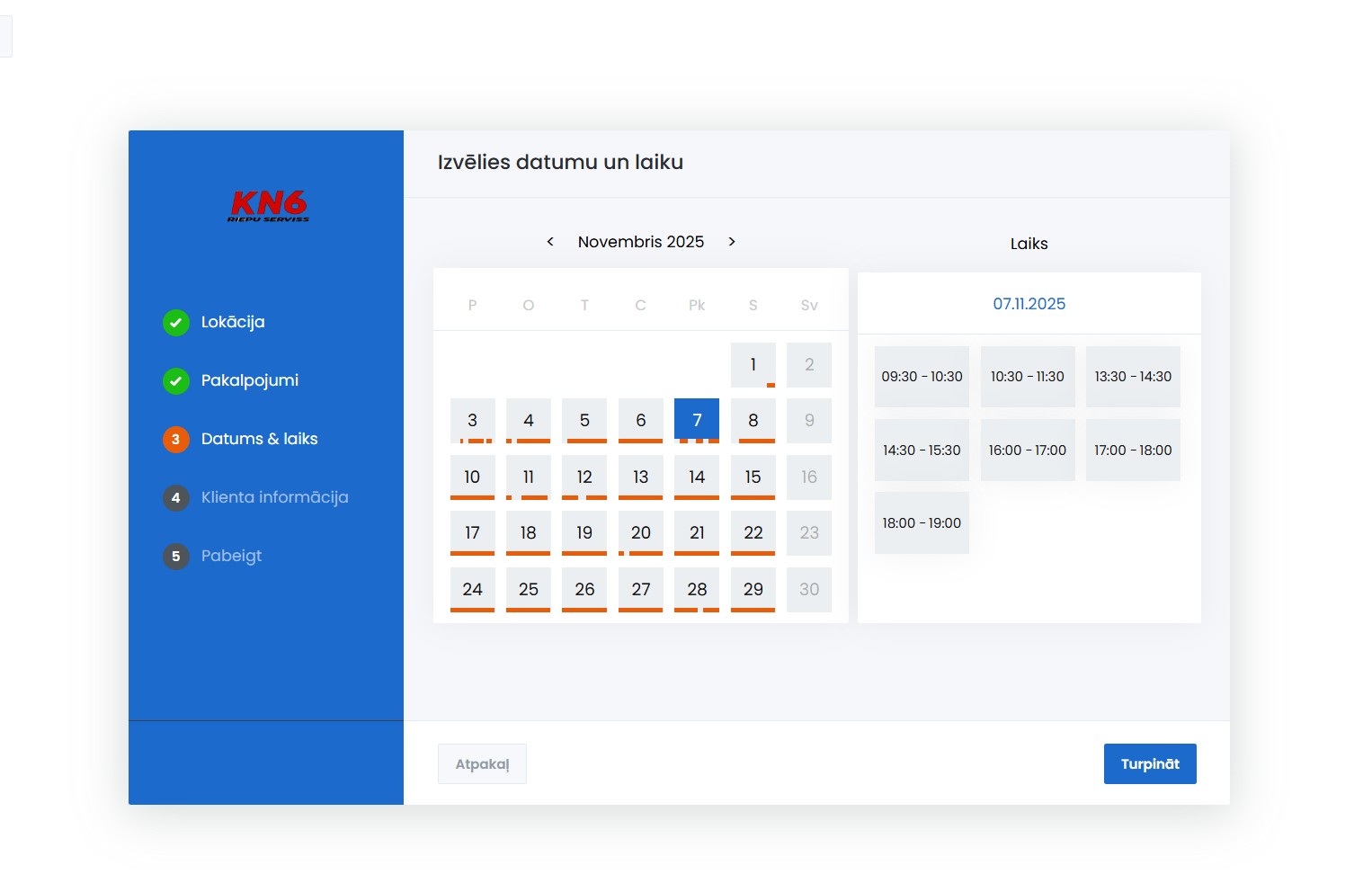This screenshot has width=1372, height=892.
Task: Pick November 21 in the calendar
Action: 697,532
